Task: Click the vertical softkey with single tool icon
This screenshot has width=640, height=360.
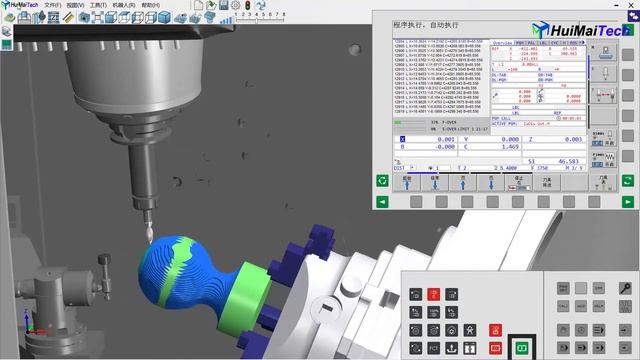Action: coord(604,74)
